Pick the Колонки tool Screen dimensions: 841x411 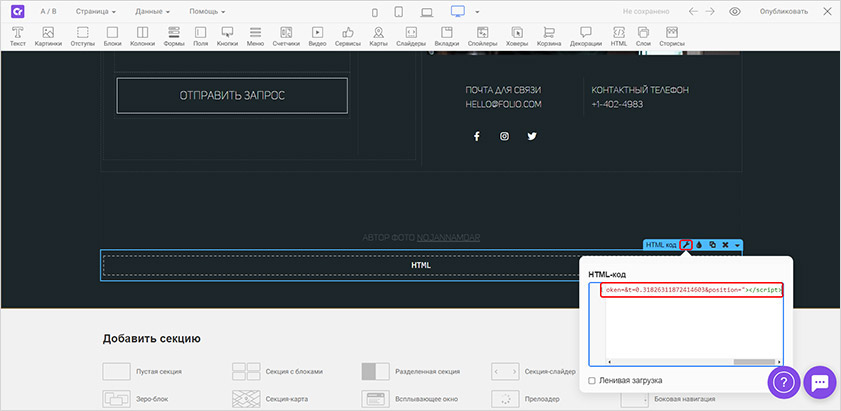(143, 36)
